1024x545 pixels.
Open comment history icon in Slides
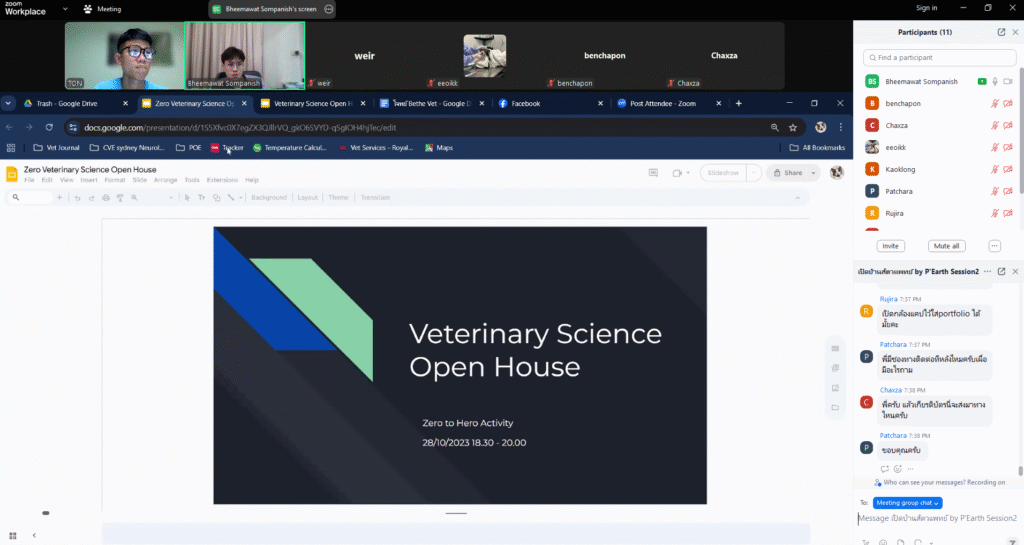click(653, 173)
